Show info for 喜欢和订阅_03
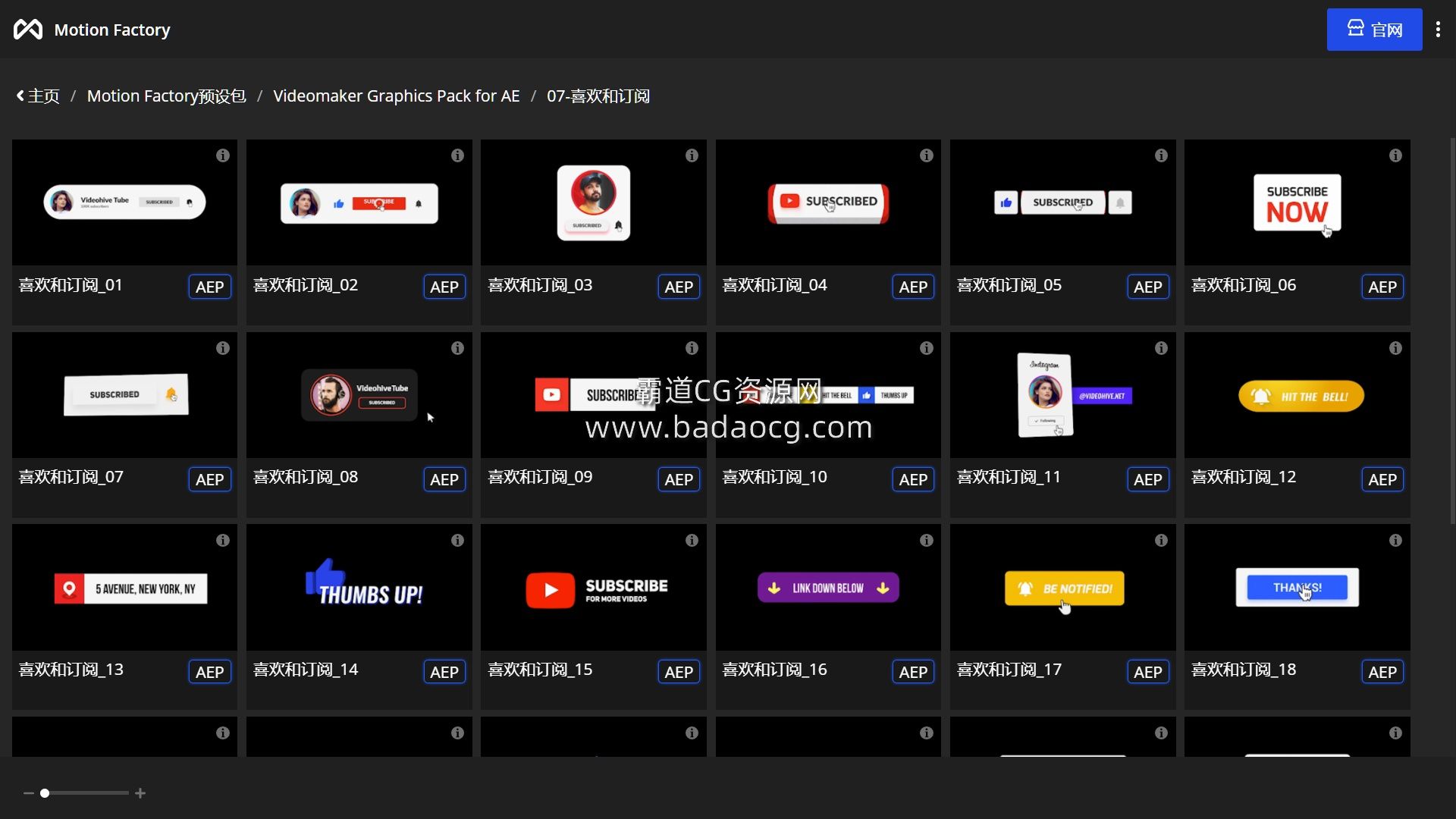This screenshot has height=819, width=1456. 692,155
